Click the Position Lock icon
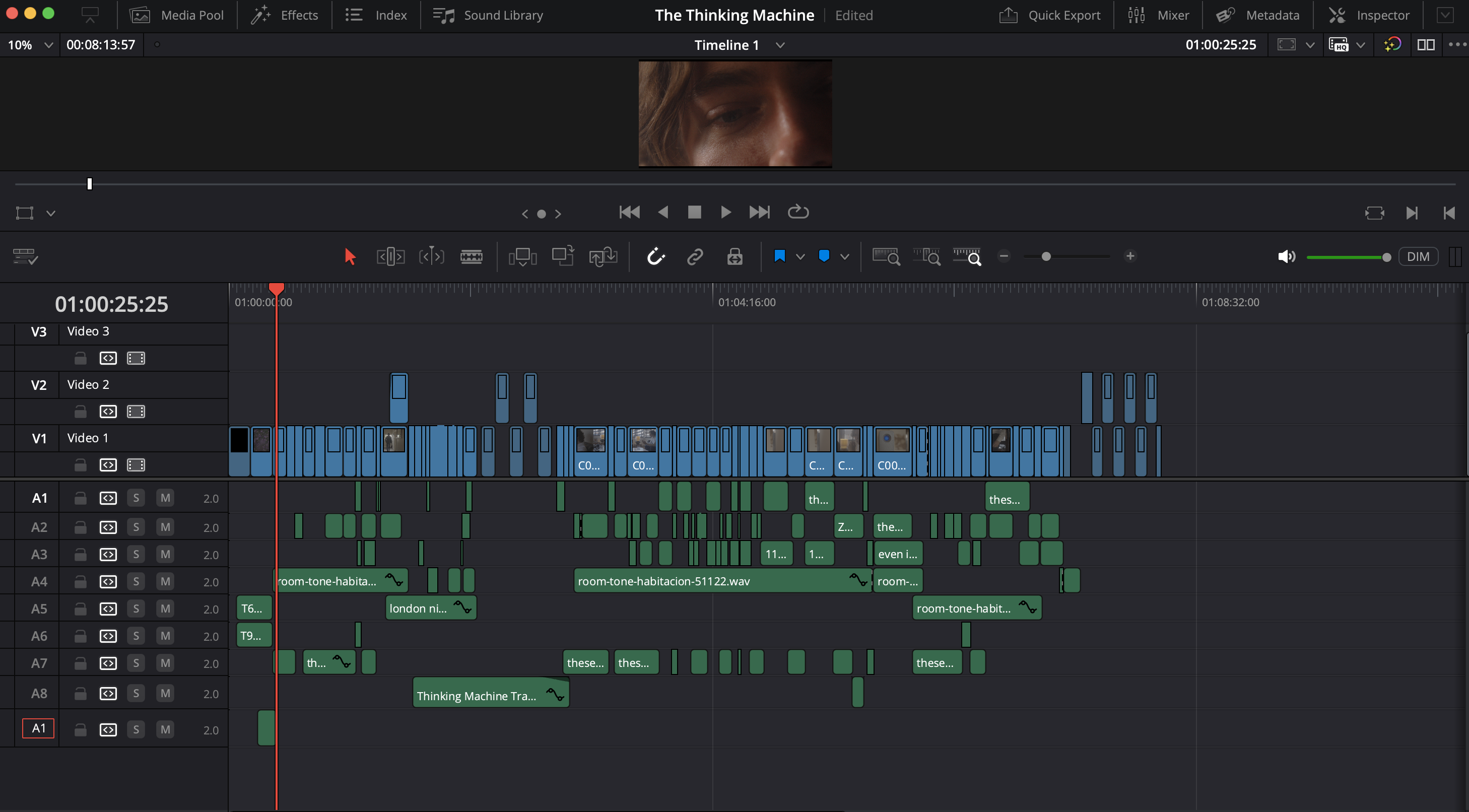This screenshot has height=812, width=1469. pyautogui.click(x=734, y=256)
